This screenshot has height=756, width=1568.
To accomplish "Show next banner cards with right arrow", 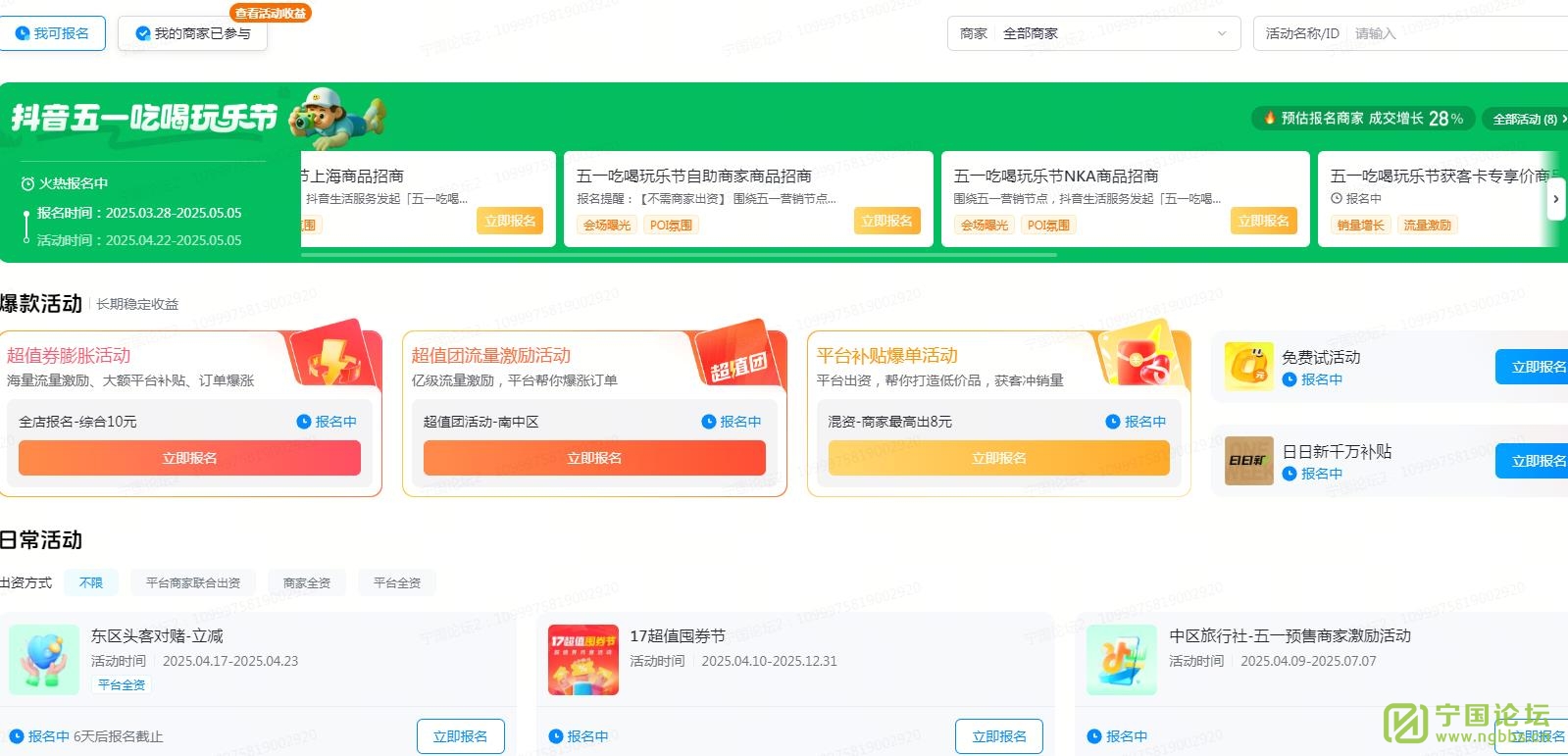I will [1555, 199].
